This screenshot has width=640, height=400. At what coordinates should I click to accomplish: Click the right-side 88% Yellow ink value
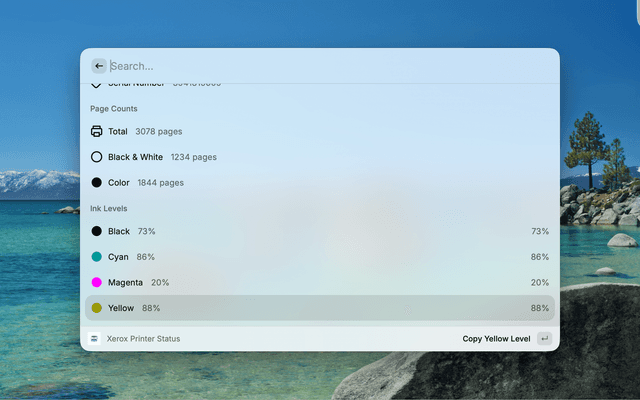tap(540, 308)
